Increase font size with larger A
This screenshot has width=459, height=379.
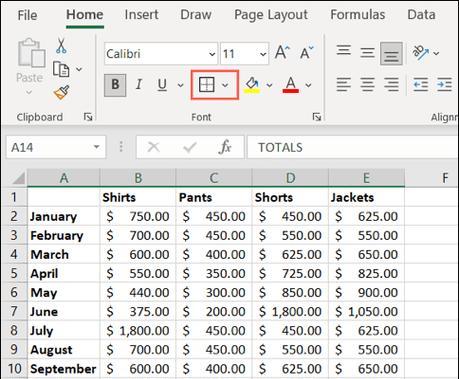282,53
